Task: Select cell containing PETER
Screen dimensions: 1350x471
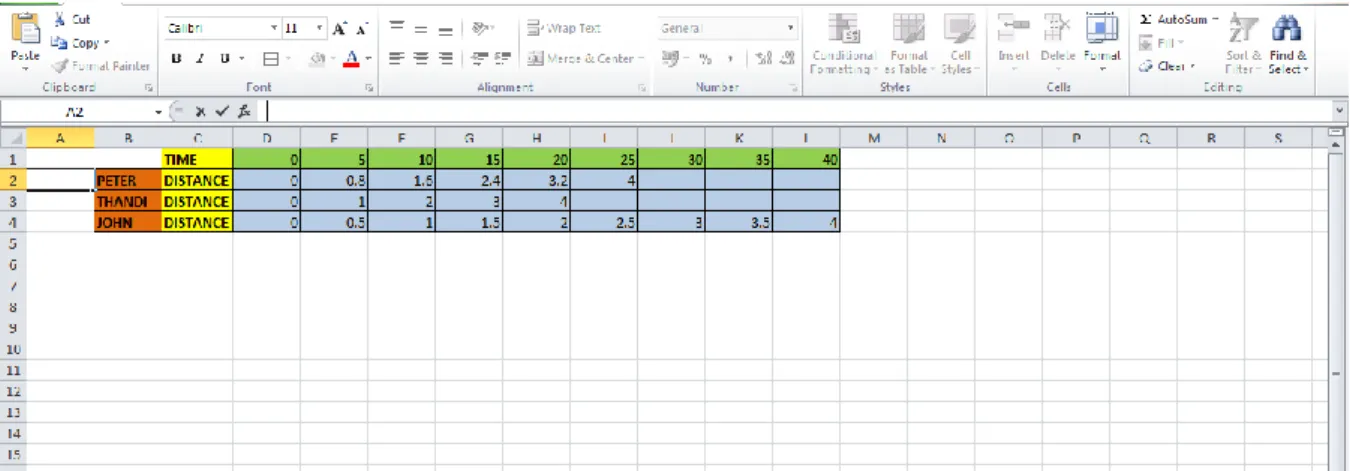Action: click(128, 180)
